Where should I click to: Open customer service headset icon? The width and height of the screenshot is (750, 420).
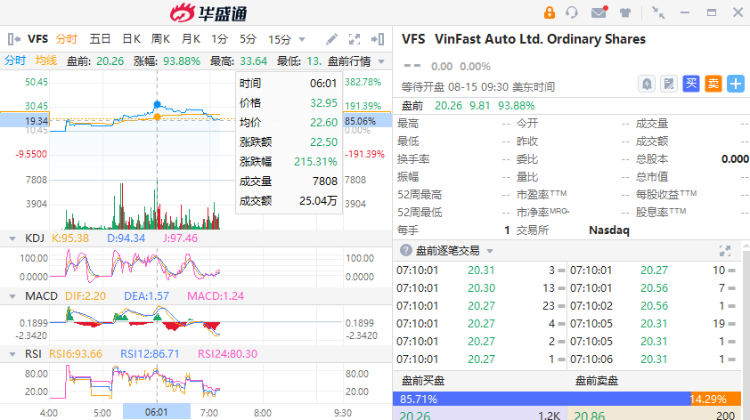pyautogui.click(x=572, y=12)
